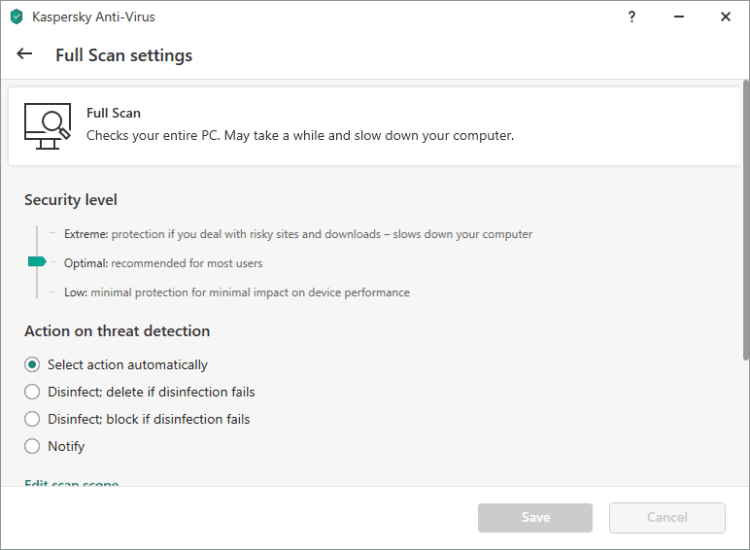Minimize the Kaspersky window
This screenshot has width=750, height=550.
[678, 17]
